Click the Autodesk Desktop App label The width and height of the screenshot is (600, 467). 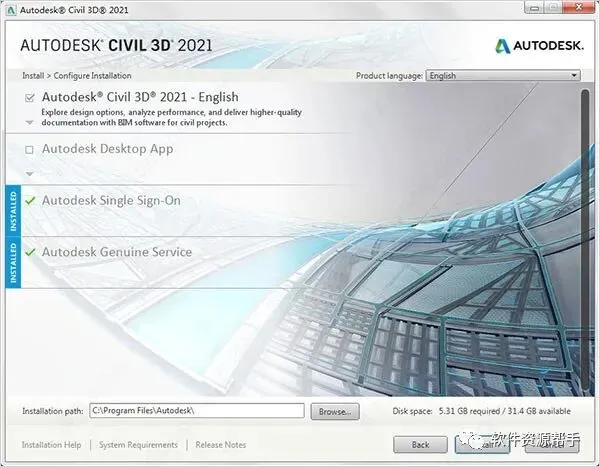(108, 149)
